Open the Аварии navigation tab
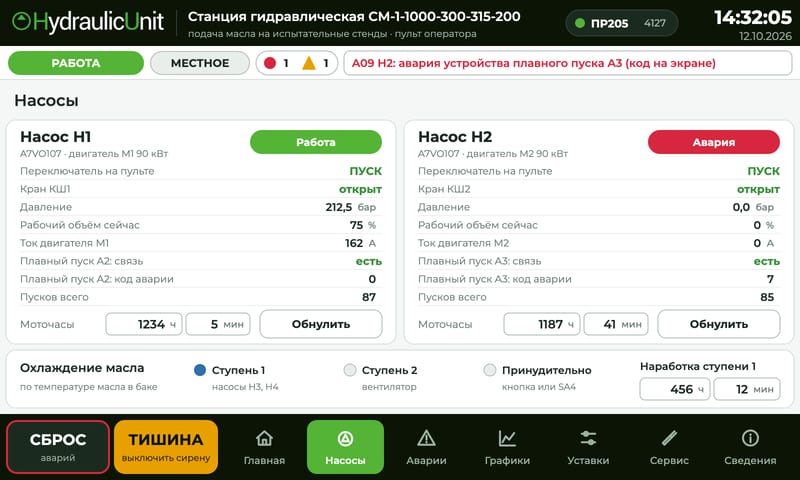This screenshot has height=480, width=800. pos(426,447)
